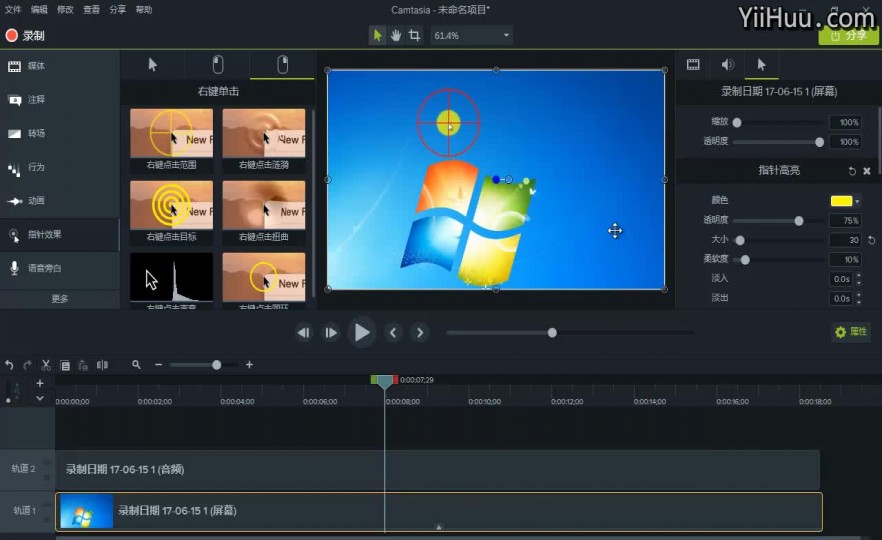Redo the last timeline action
This screenshot has width=882, height=540.
tap(28, 365)
